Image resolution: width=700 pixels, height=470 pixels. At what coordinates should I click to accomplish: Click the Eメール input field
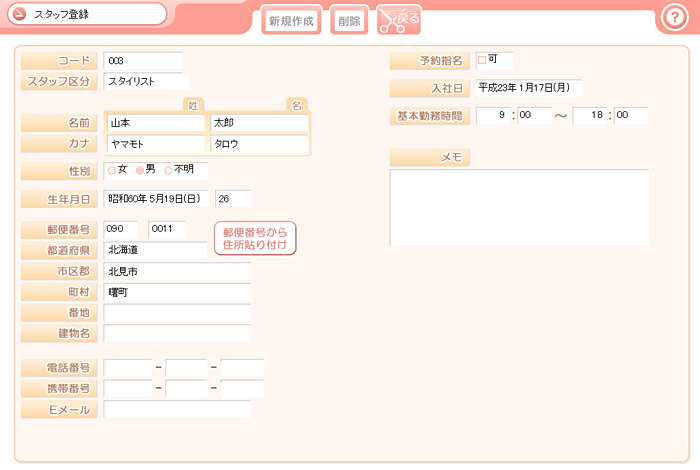pyautogui.click(x=177, y=409)
